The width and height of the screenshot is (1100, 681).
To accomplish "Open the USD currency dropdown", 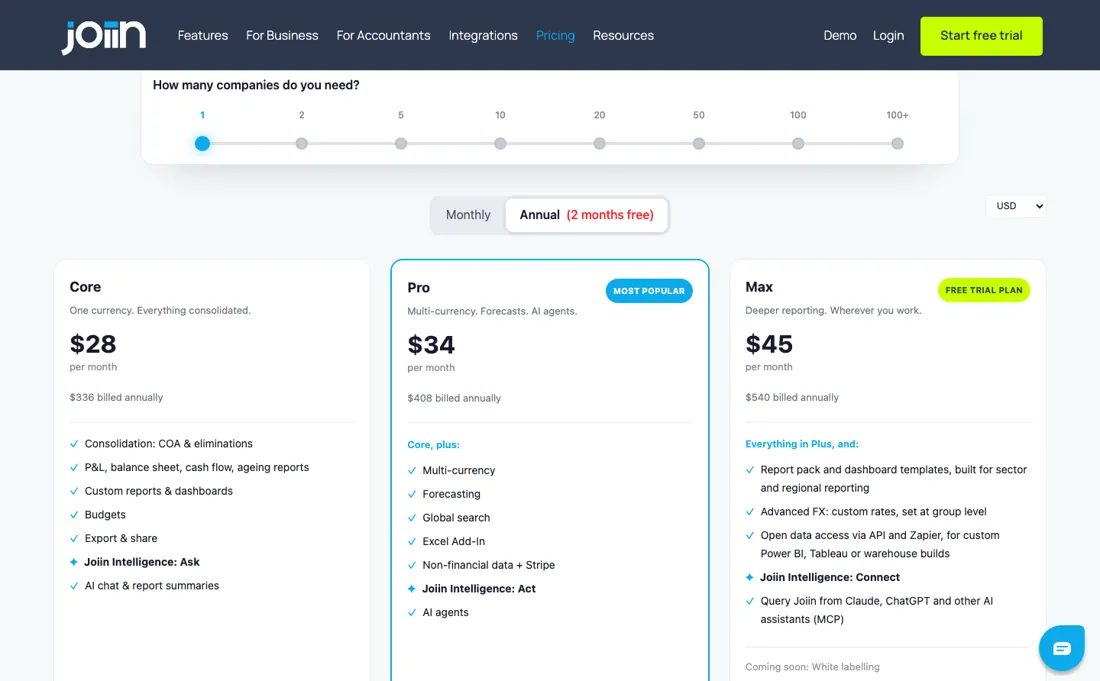I will tap(1015, 205).
